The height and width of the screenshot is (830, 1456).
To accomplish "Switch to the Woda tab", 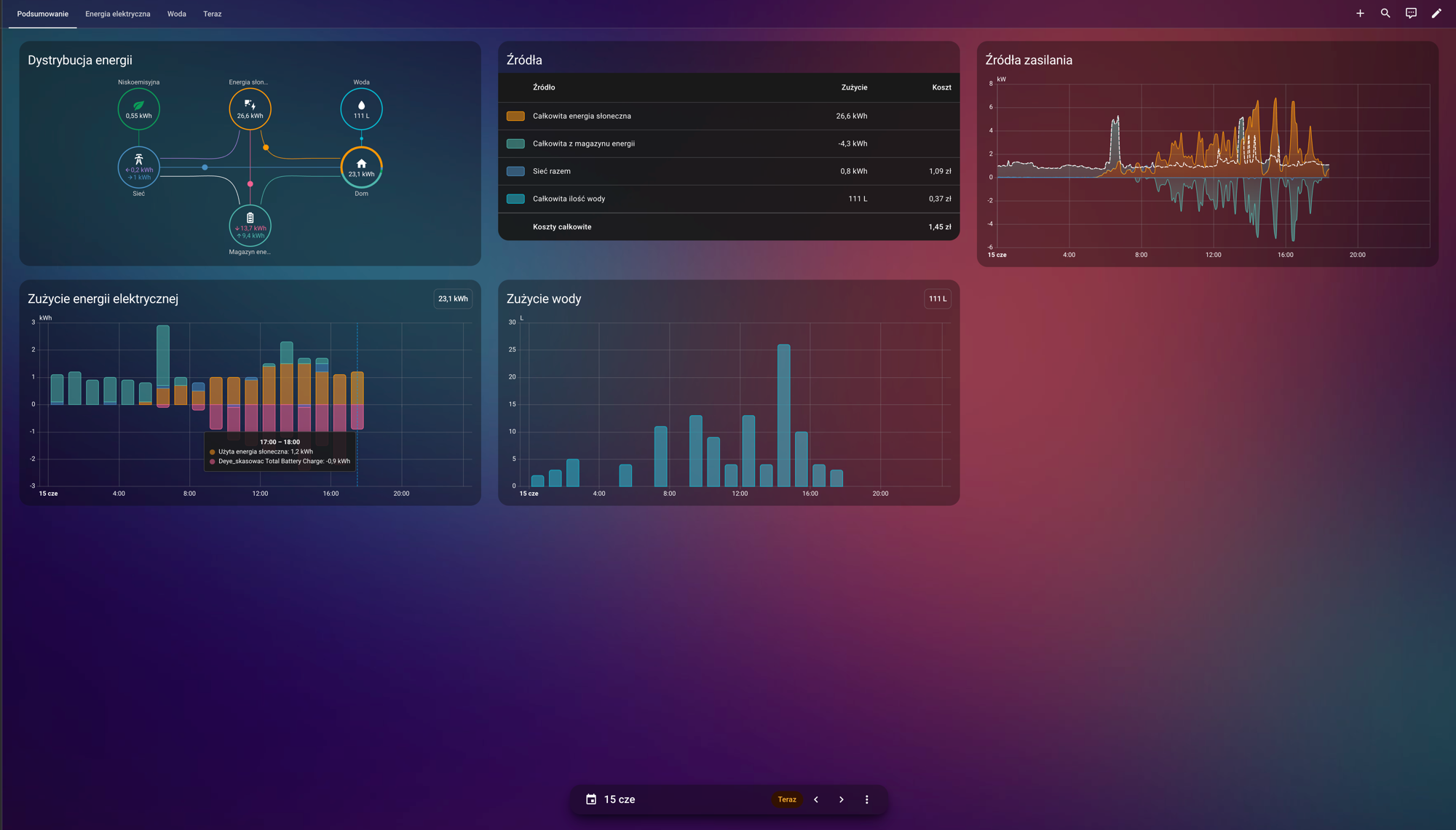I will click(x=177, y=14).
